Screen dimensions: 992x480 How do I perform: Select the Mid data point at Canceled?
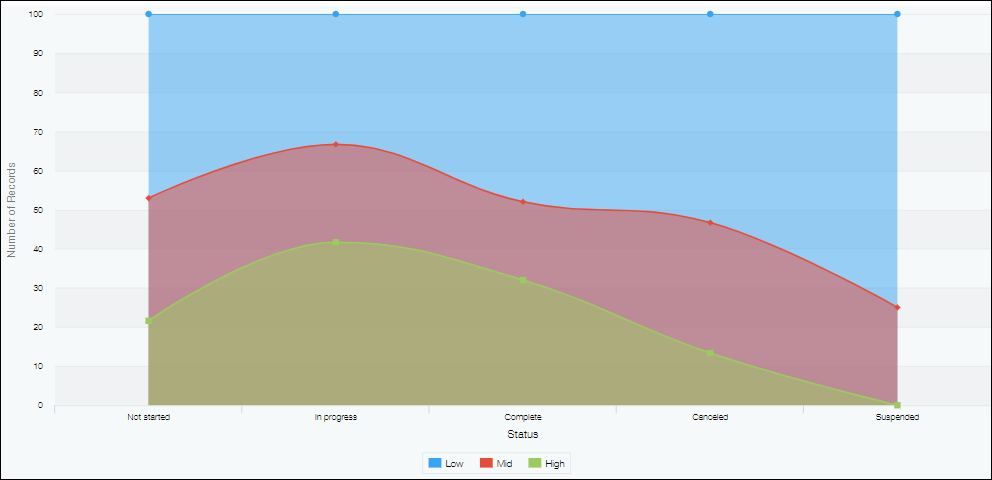[710, 222]
